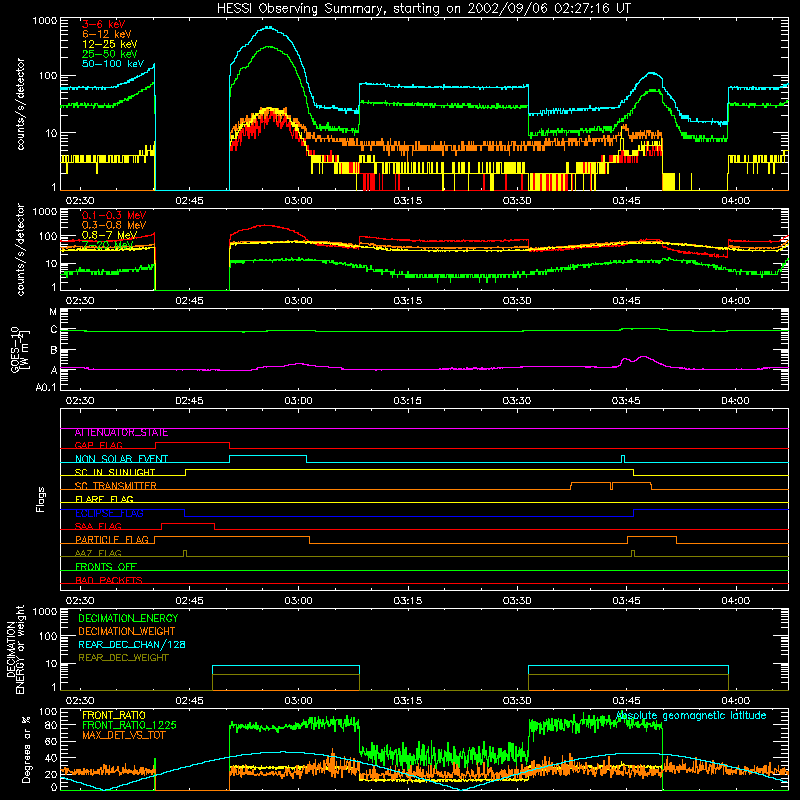The image size is (800, 800).
Task: Click the 04:00 time label below decimation panel
Action: point(736,701)
